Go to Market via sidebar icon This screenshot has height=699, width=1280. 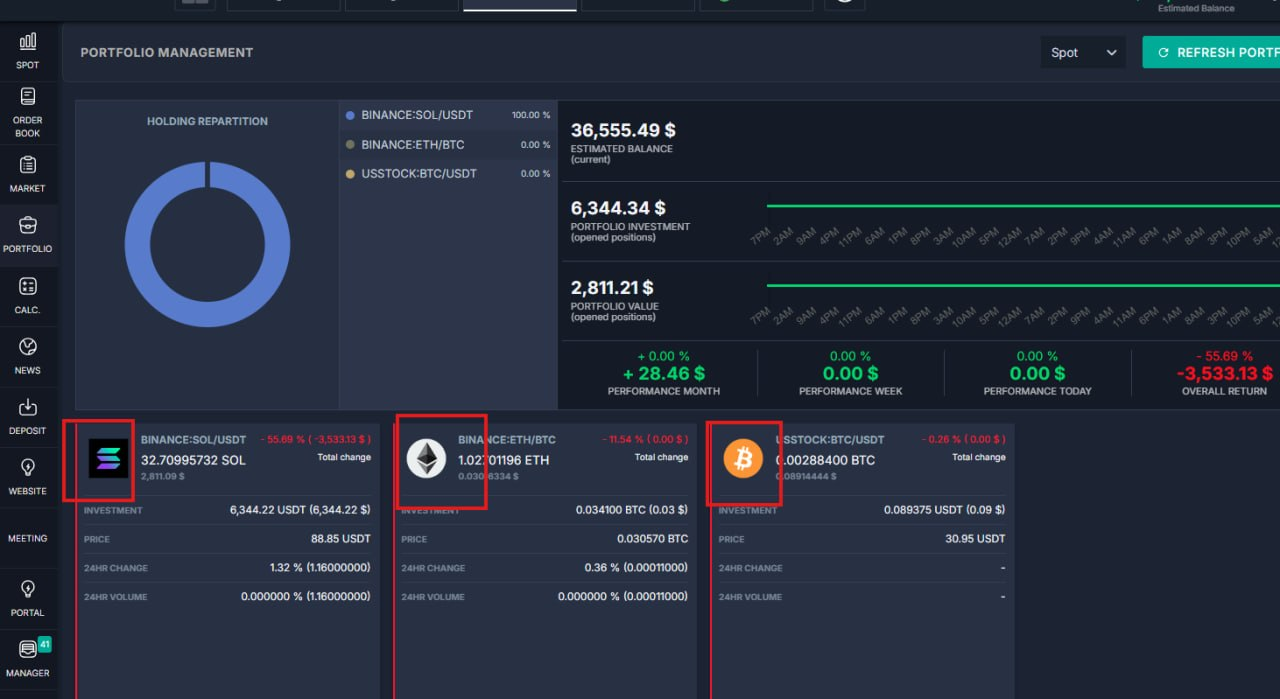click(x=28, y=165)
